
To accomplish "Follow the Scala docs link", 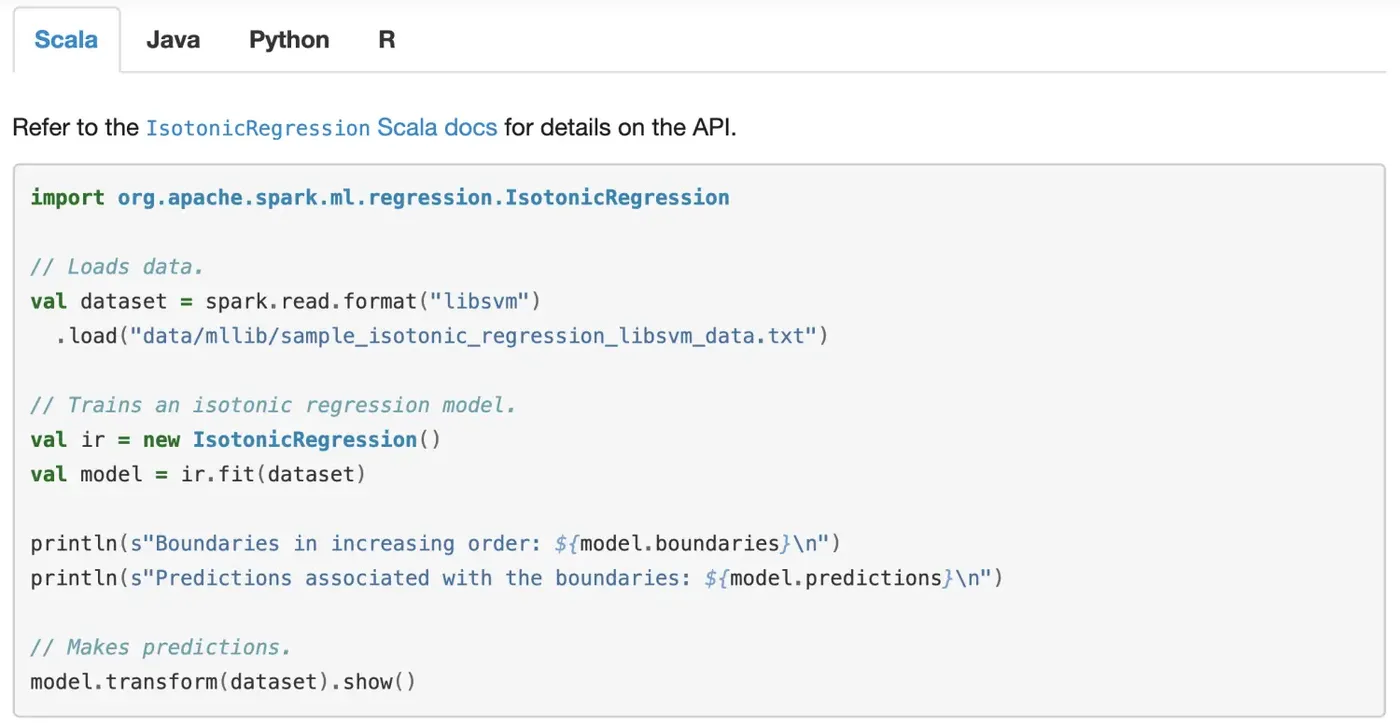I will tap(437, 129).
